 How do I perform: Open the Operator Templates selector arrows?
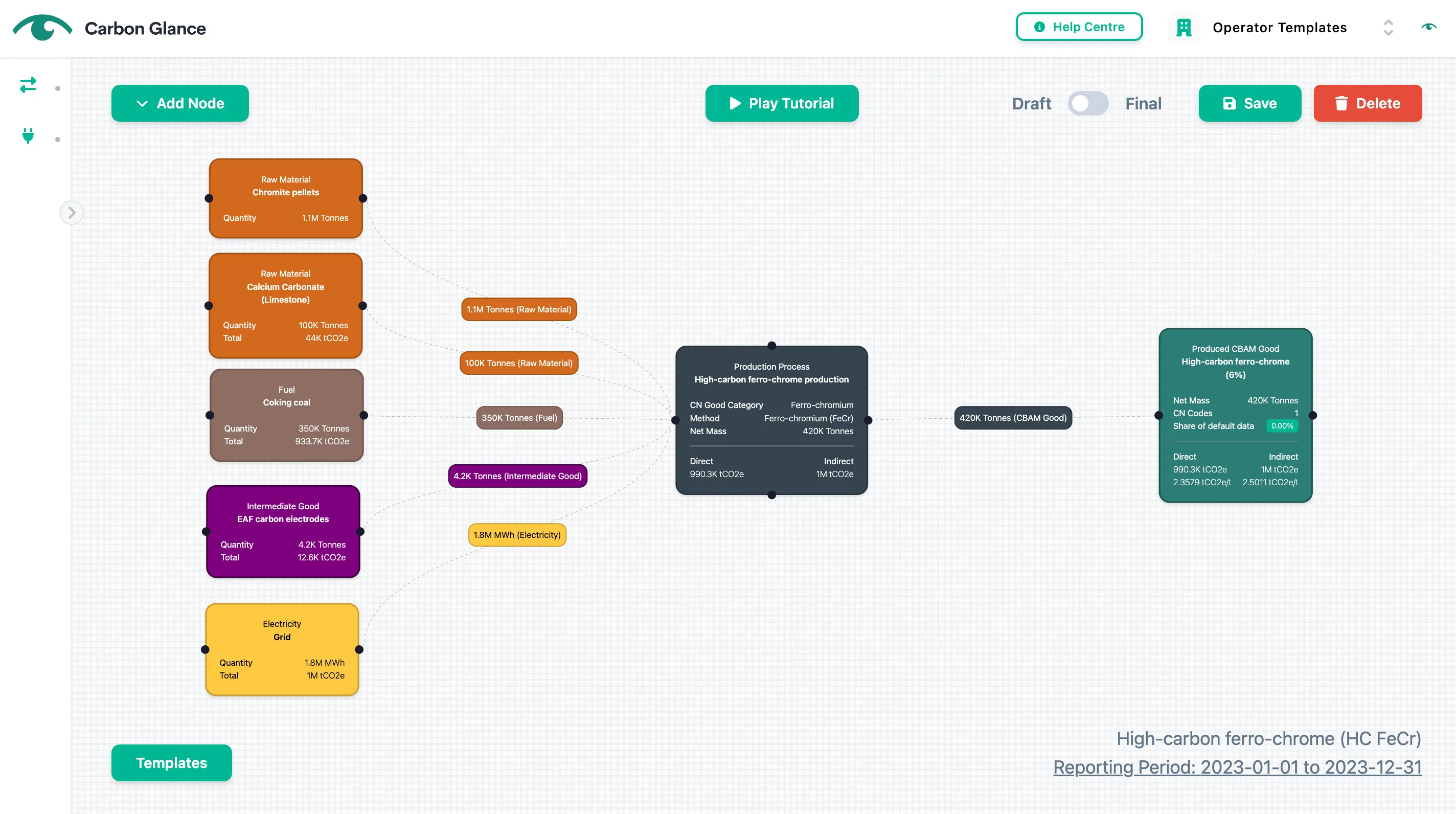point(1388,28)
